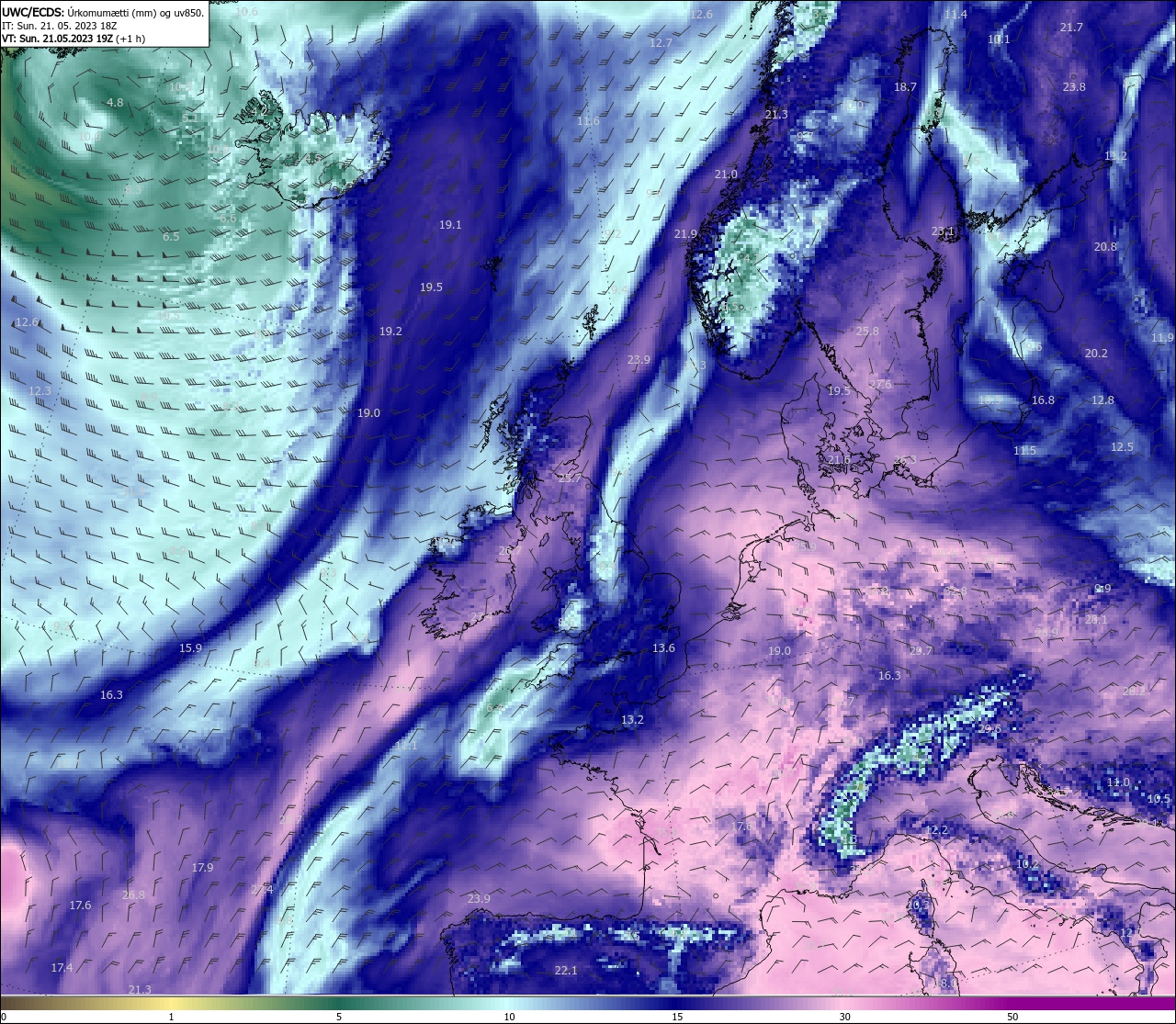The image size is (1176, 1024).
Task: Click the 11.0 value on the map
Action: pyautogui.click(x=1118, y=782)
